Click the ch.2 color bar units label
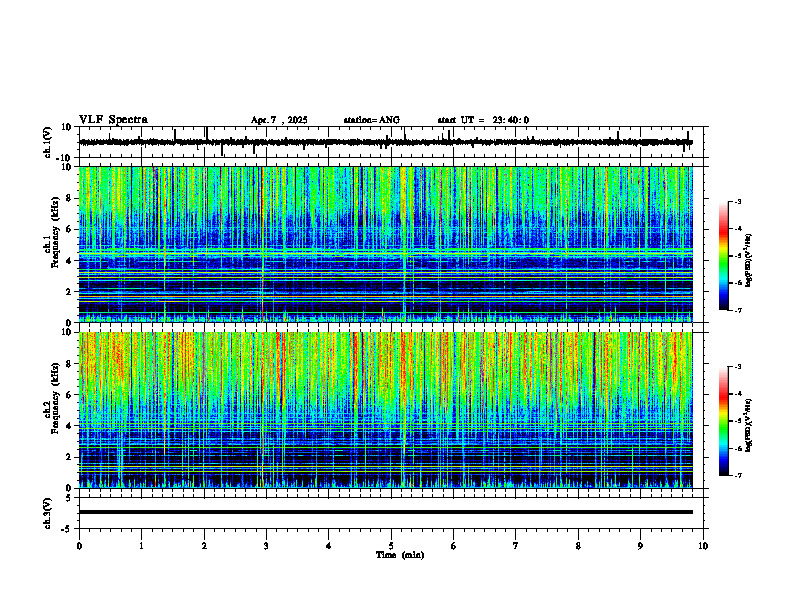 [x=750, y=425]
